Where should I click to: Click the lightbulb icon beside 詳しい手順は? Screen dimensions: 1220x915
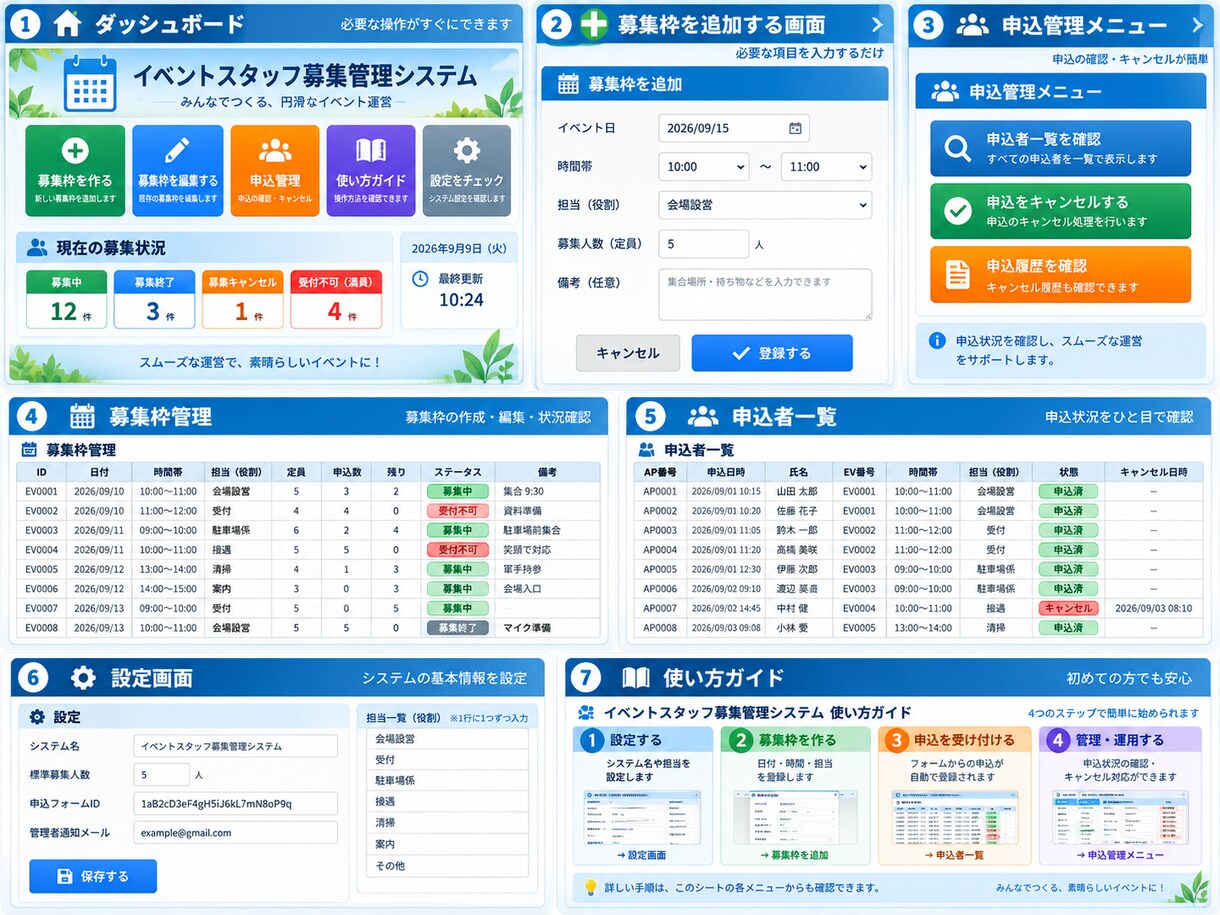click(x=590, y=887)
